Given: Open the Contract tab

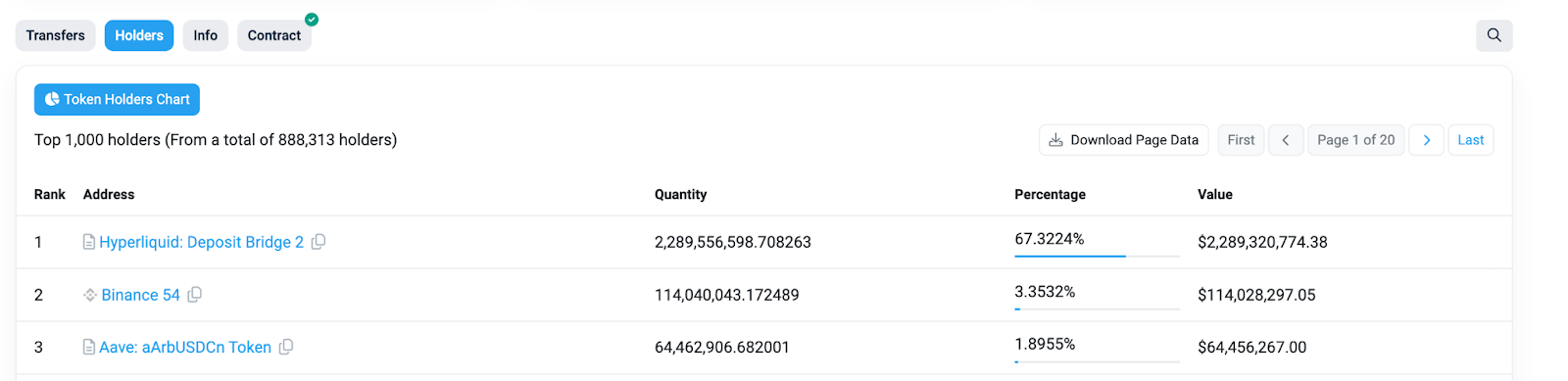Looking at the screenshot, I should pyautogui.click(x=274, y=35).
